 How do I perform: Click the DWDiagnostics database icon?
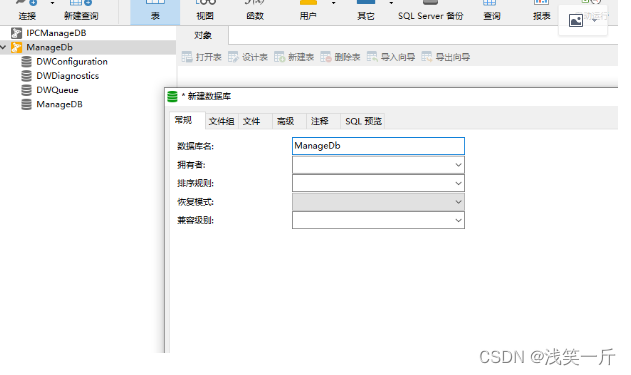tap(27, 76)
